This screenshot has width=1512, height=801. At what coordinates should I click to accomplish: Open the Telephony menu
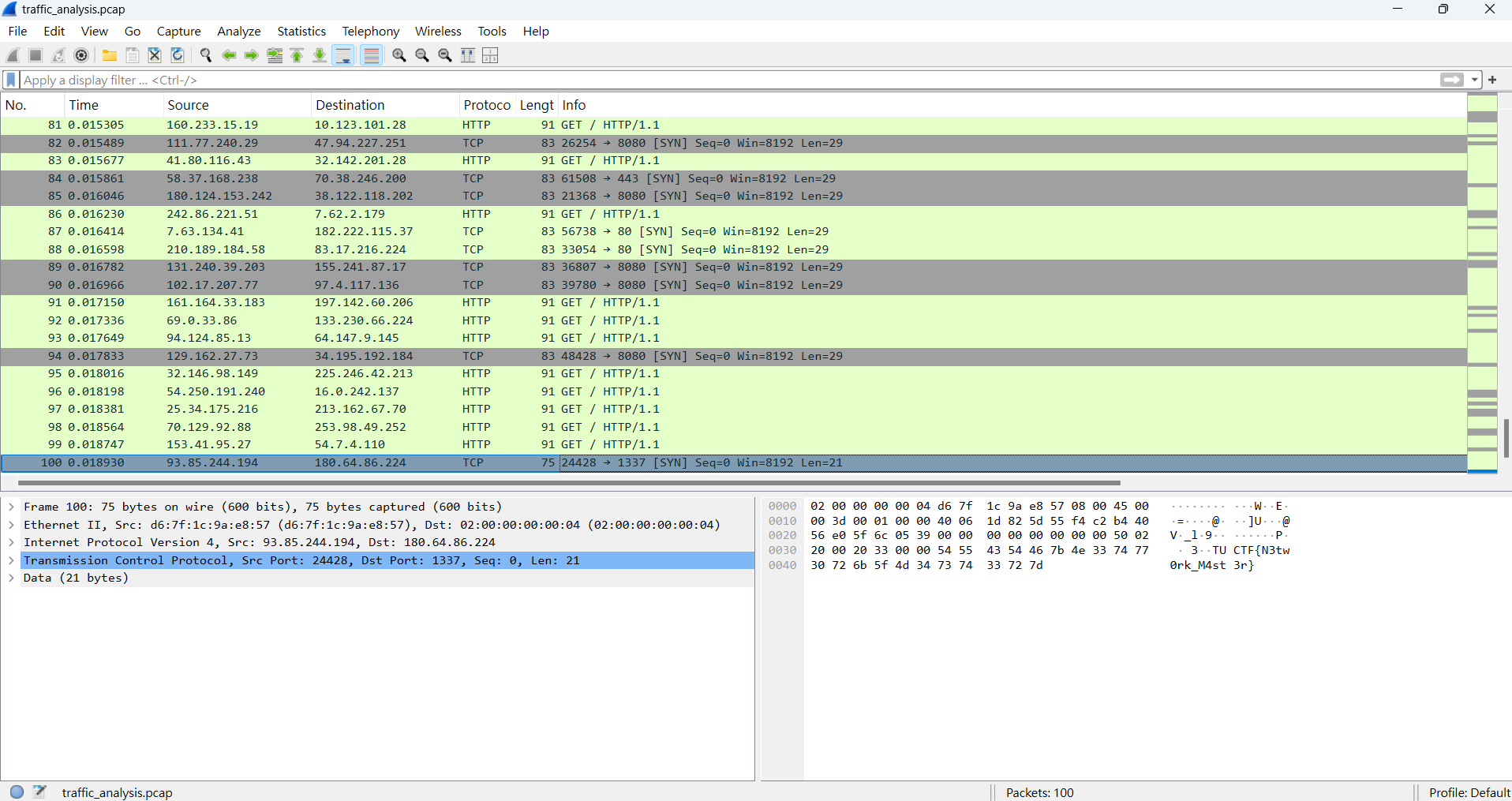(x=370, y=31)
